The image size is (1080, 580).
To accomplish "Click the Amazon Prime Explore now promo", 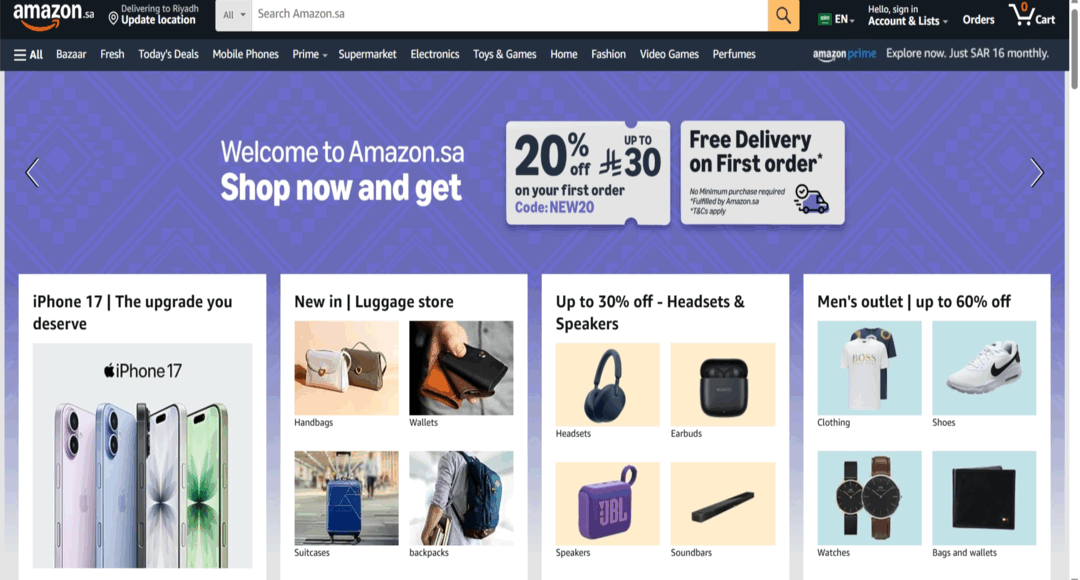I will pos(931,54).
